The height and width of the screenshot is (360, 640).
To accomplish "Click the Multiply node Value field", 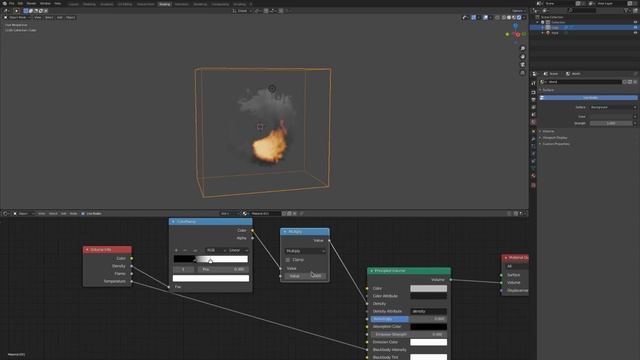I will (305, 276).
